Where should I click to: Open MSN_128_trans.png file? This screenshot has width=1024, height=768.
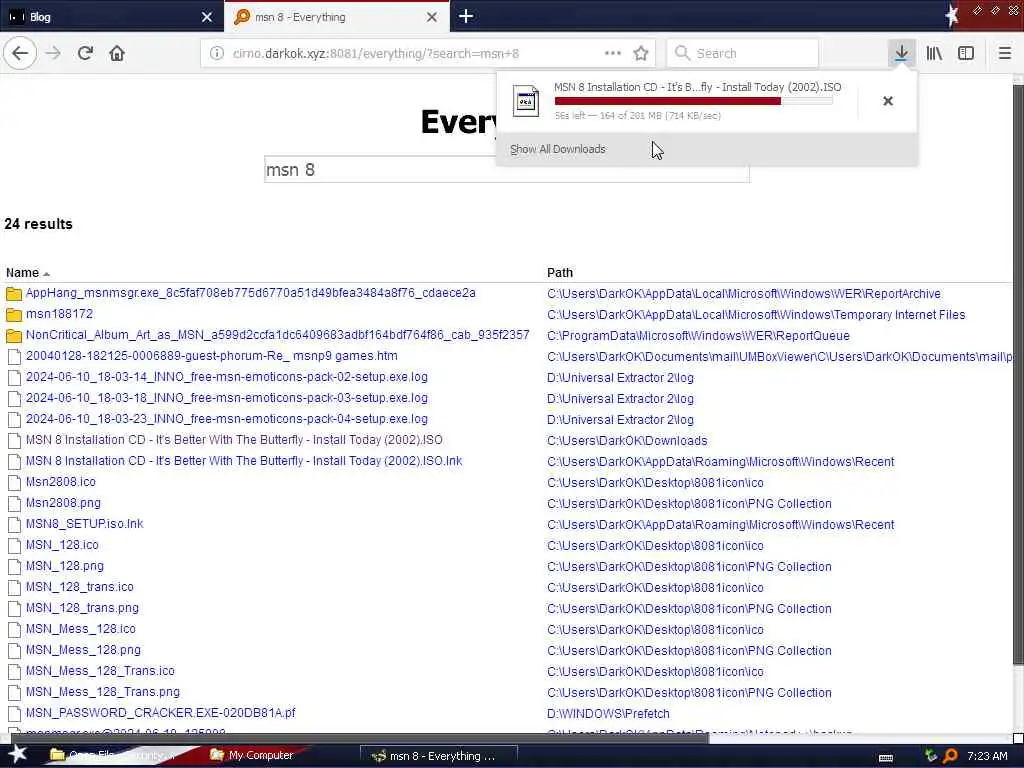coord(82,607)
